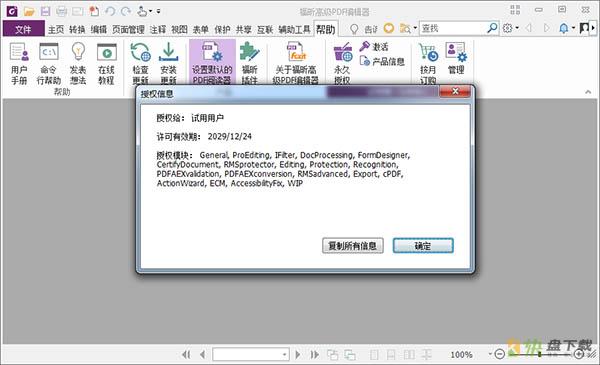Click the zoom out minus button
The height and width of the screenshot is (365, 600).
click(499, 354)
